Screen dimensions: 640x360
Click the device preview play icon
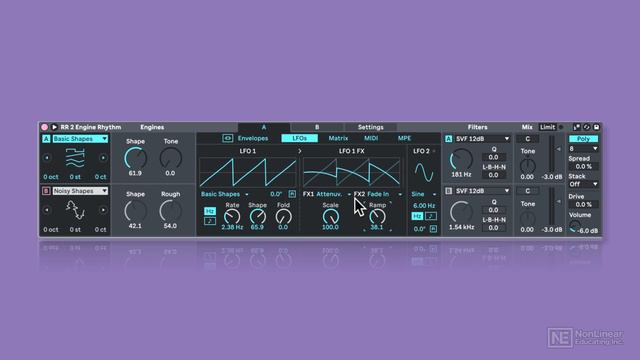tap(54, 127)
